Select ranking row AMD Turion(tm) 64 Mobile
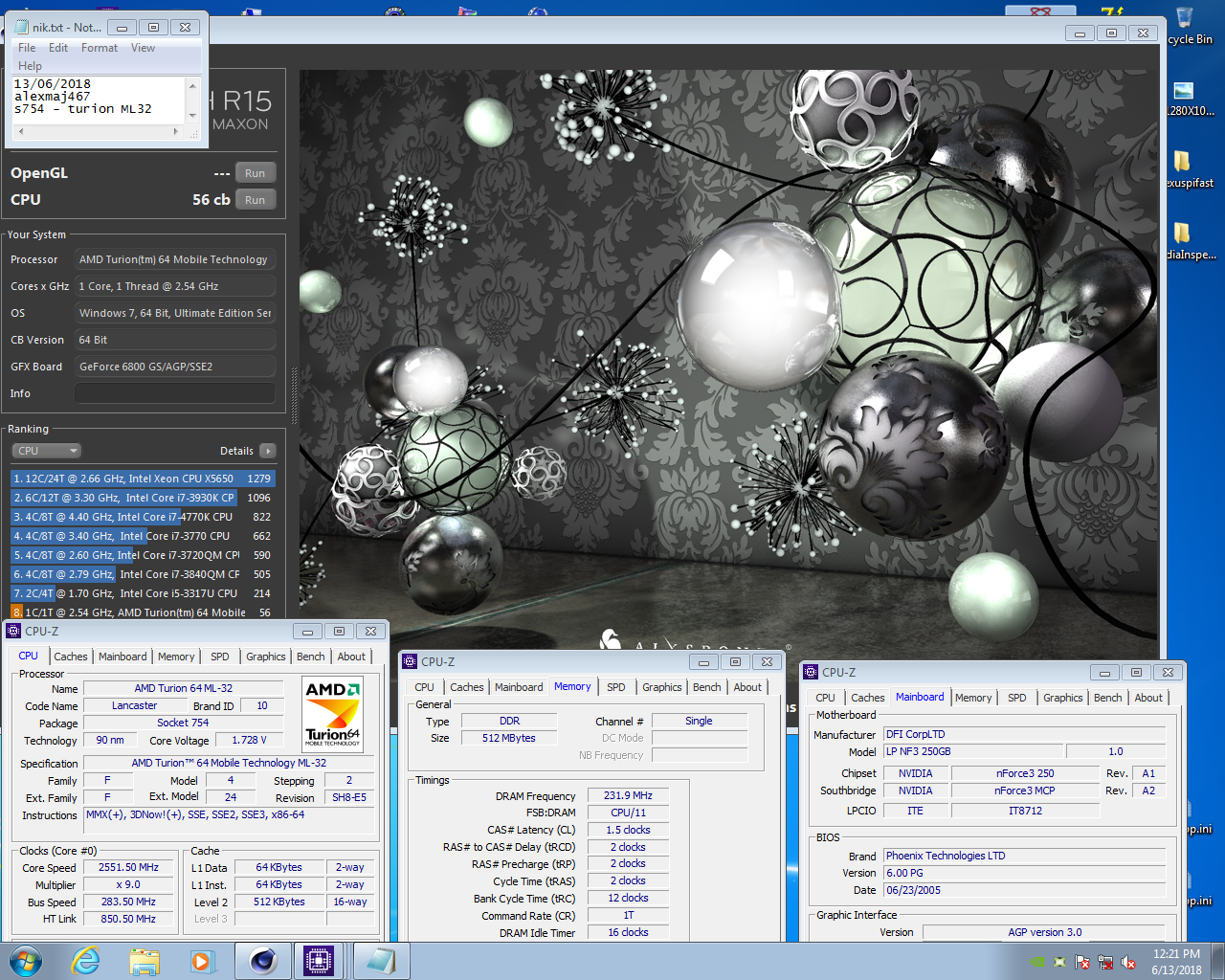This screenshot has height=980, width=1225. (143, 612)
